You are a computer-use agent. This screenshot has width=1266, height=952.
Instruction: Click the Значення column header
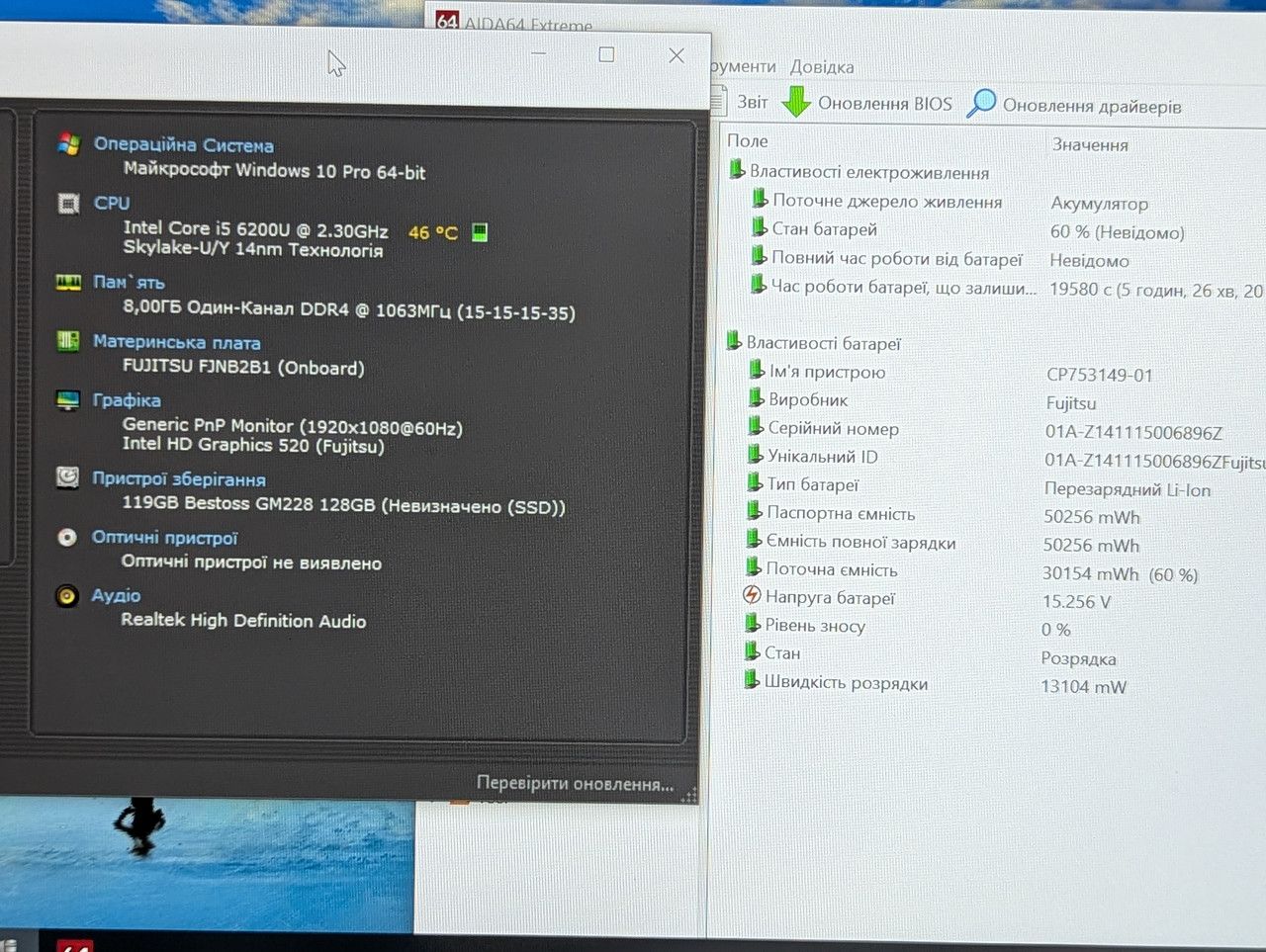point(1090,144)
